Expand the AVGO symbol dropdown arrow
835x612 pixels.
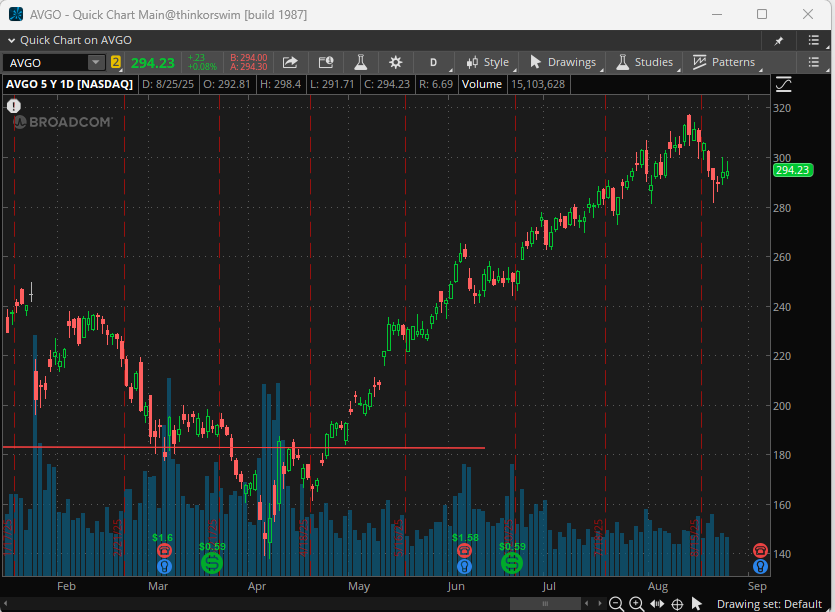click(x=95, y=62)
